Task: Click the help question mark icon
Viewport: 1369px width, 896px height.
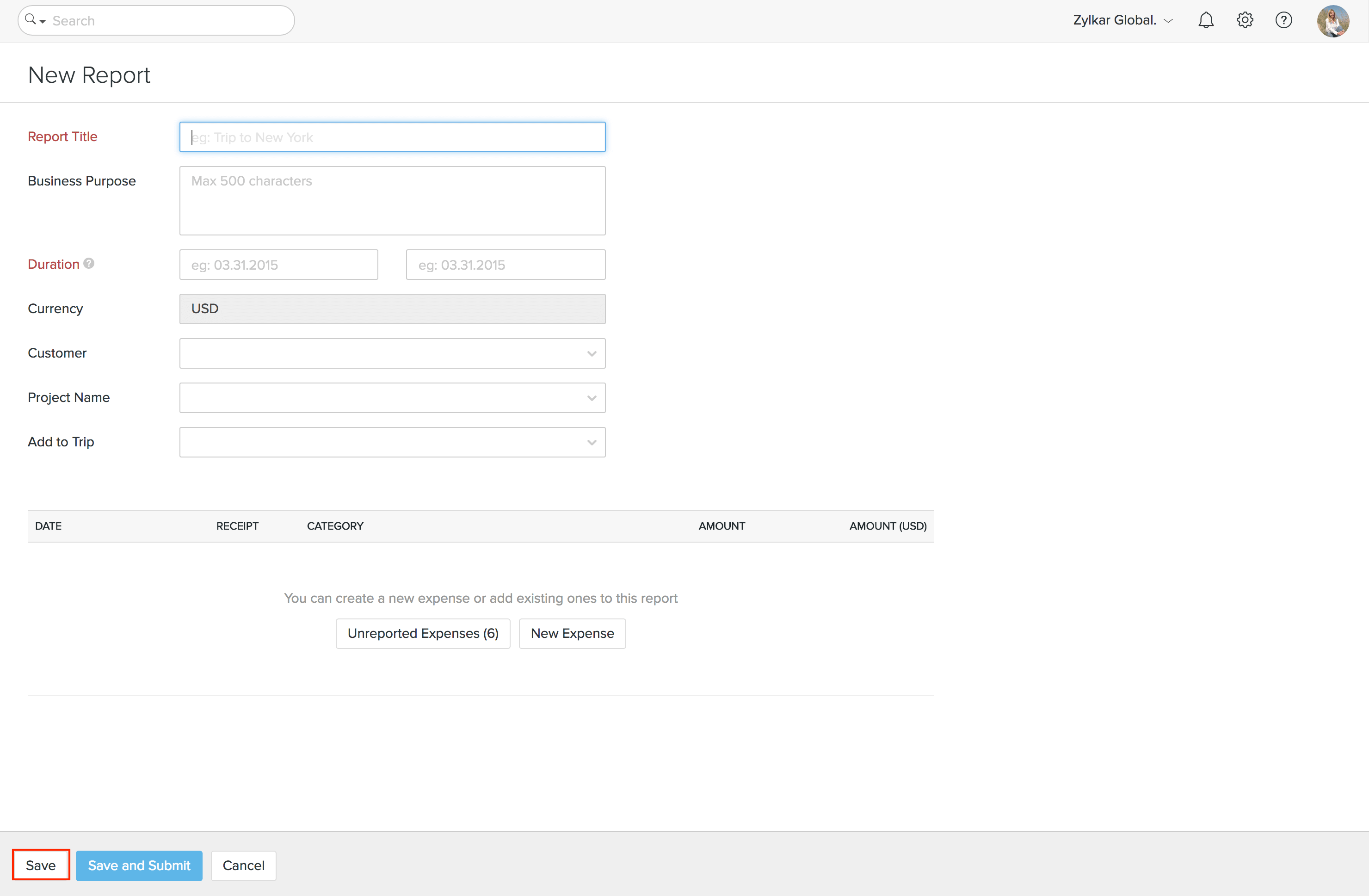Action: [x=1283, y=20]
